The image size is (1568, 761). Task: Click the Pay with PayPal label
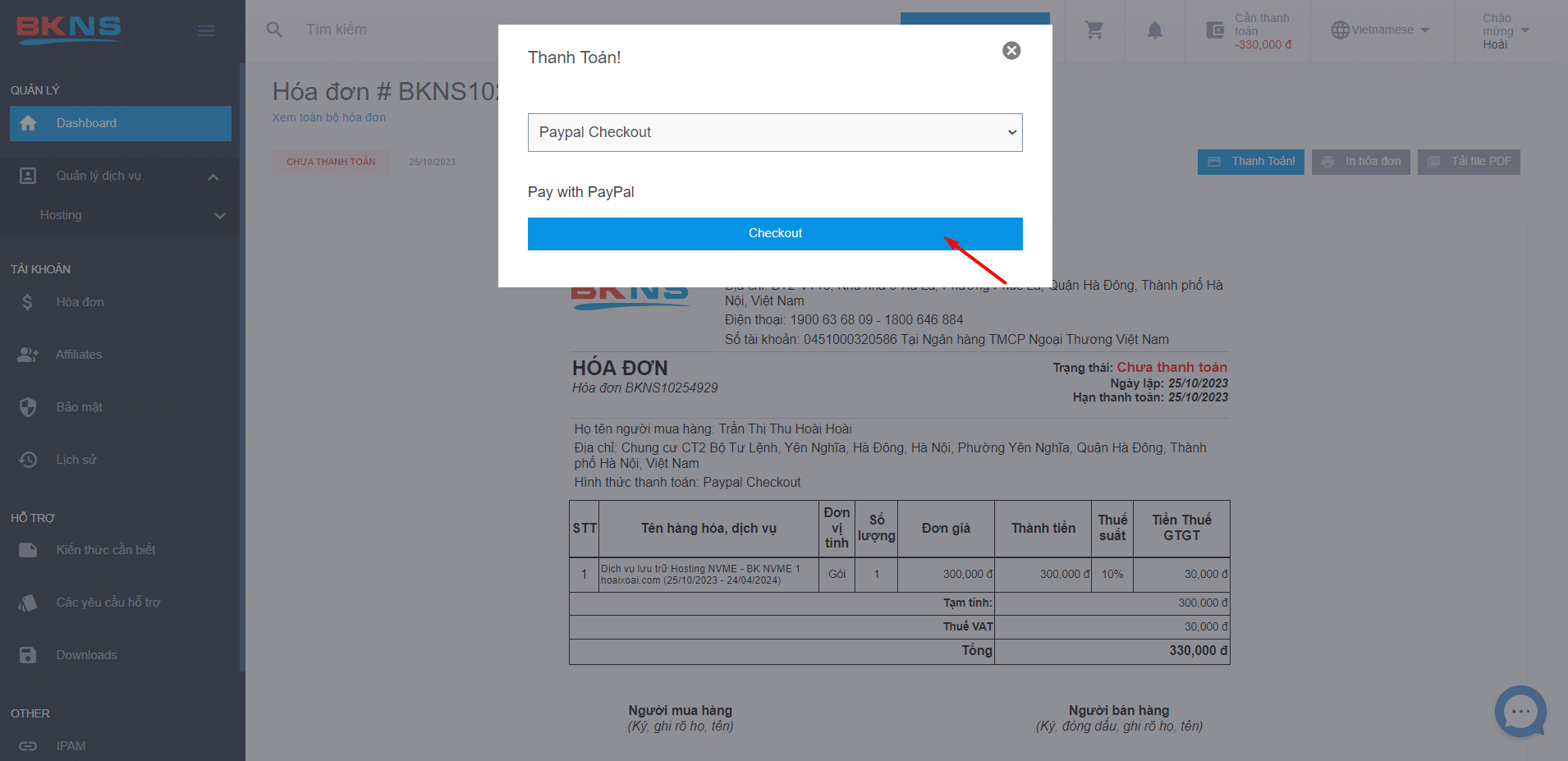[x=581, y=192]
